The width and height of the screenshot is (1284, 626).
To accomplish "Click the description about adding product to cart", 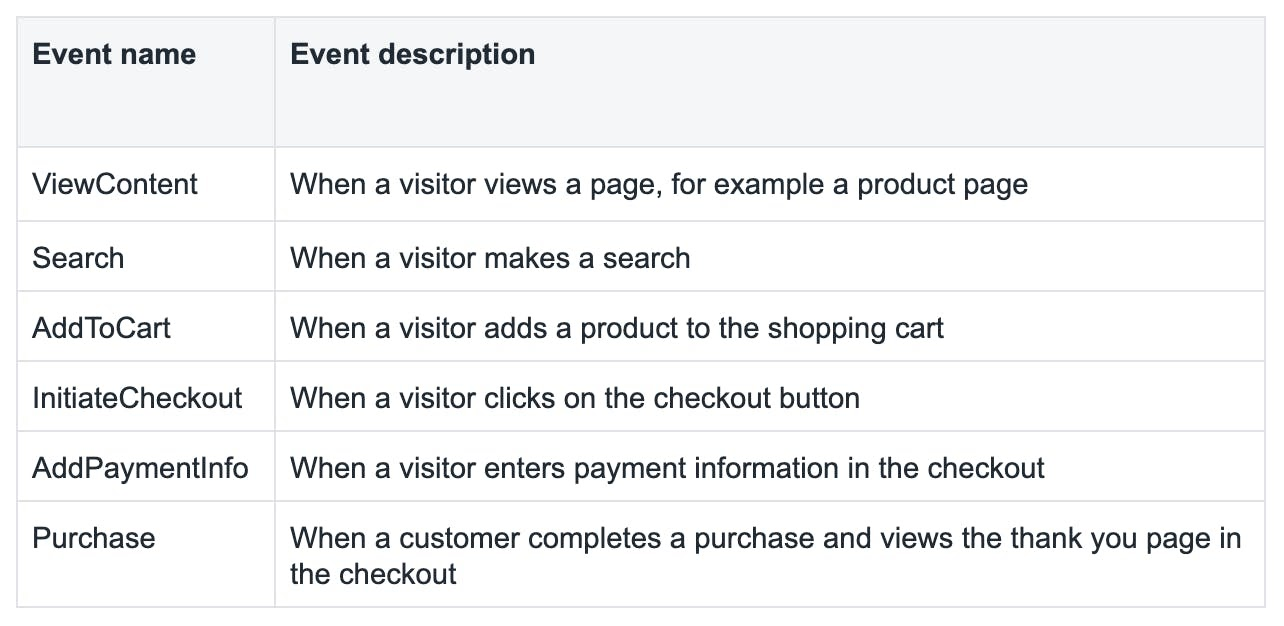I will pyautogui.click(x=617, y=328).
